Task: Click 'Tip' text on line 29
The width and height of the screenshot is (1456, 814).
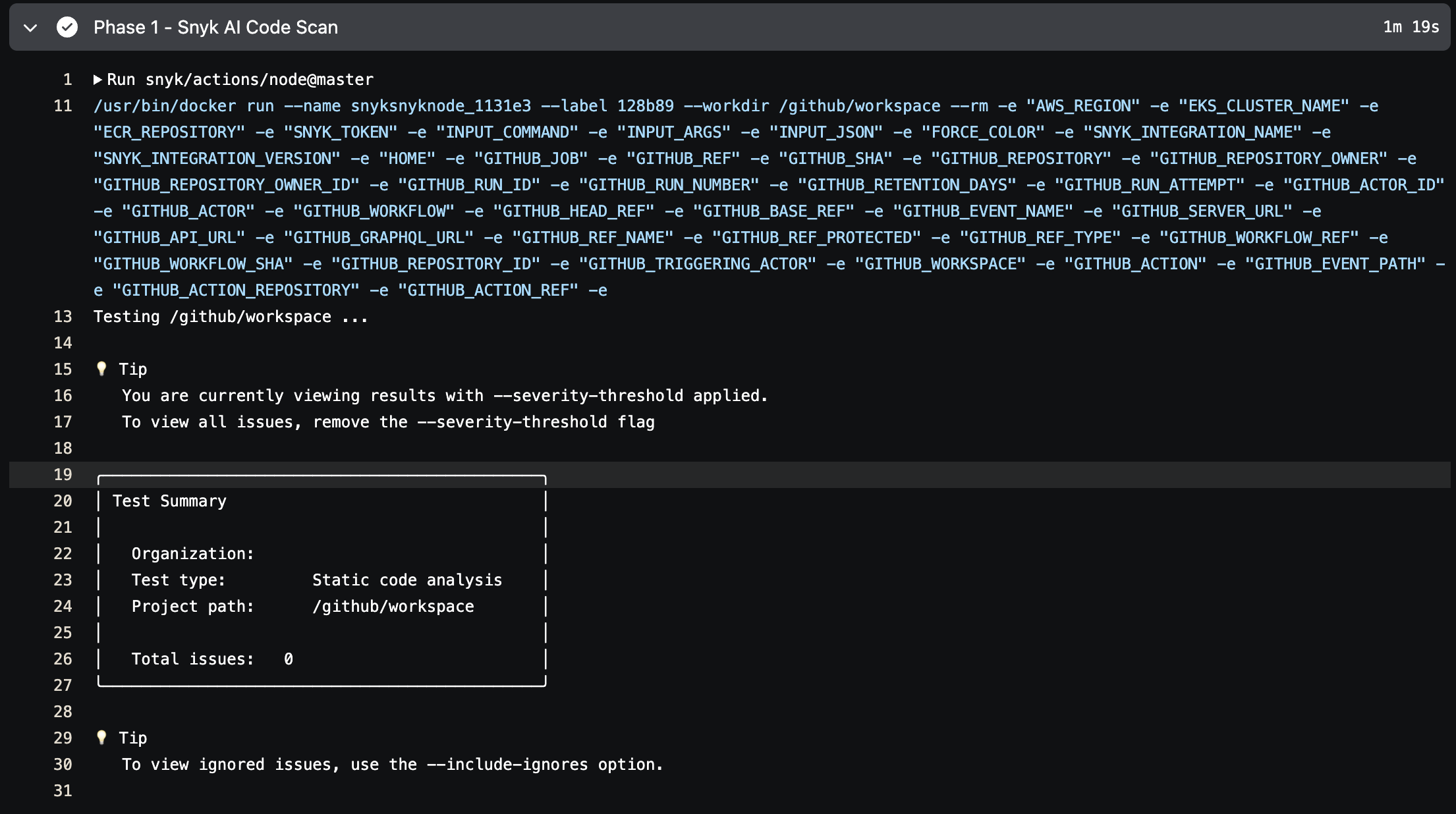Action: coord(133,738)
